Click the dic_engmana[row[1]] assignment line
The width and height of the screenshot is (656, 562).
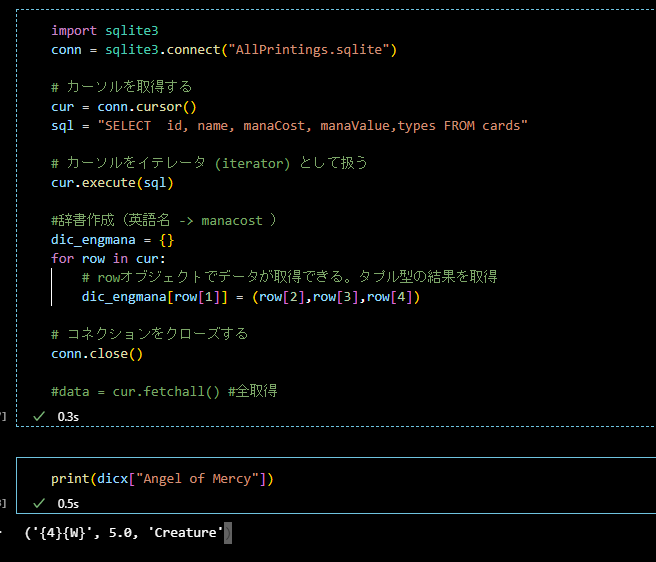click(x=251, y=297)
